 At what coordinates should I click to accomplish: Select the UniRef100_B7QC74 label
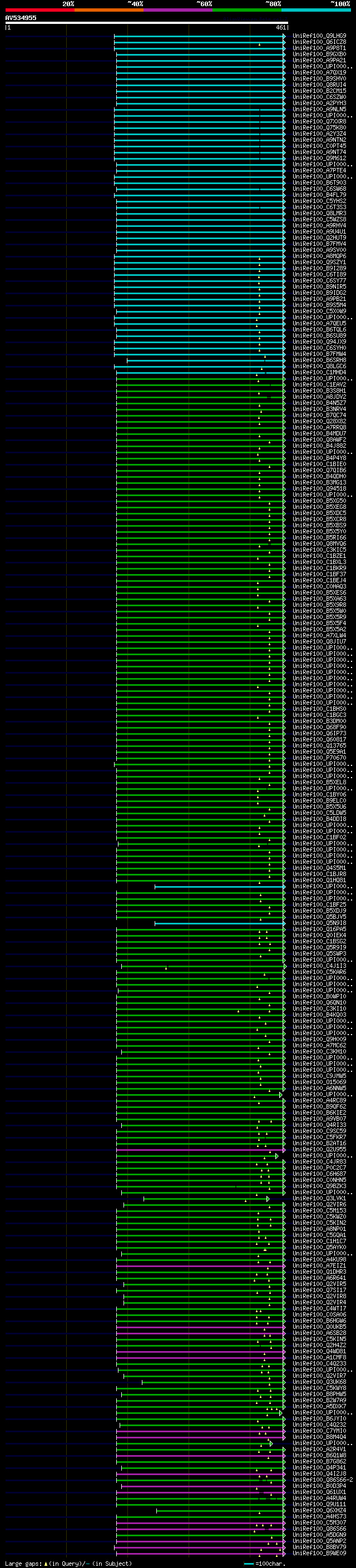[x=319, y=415]
